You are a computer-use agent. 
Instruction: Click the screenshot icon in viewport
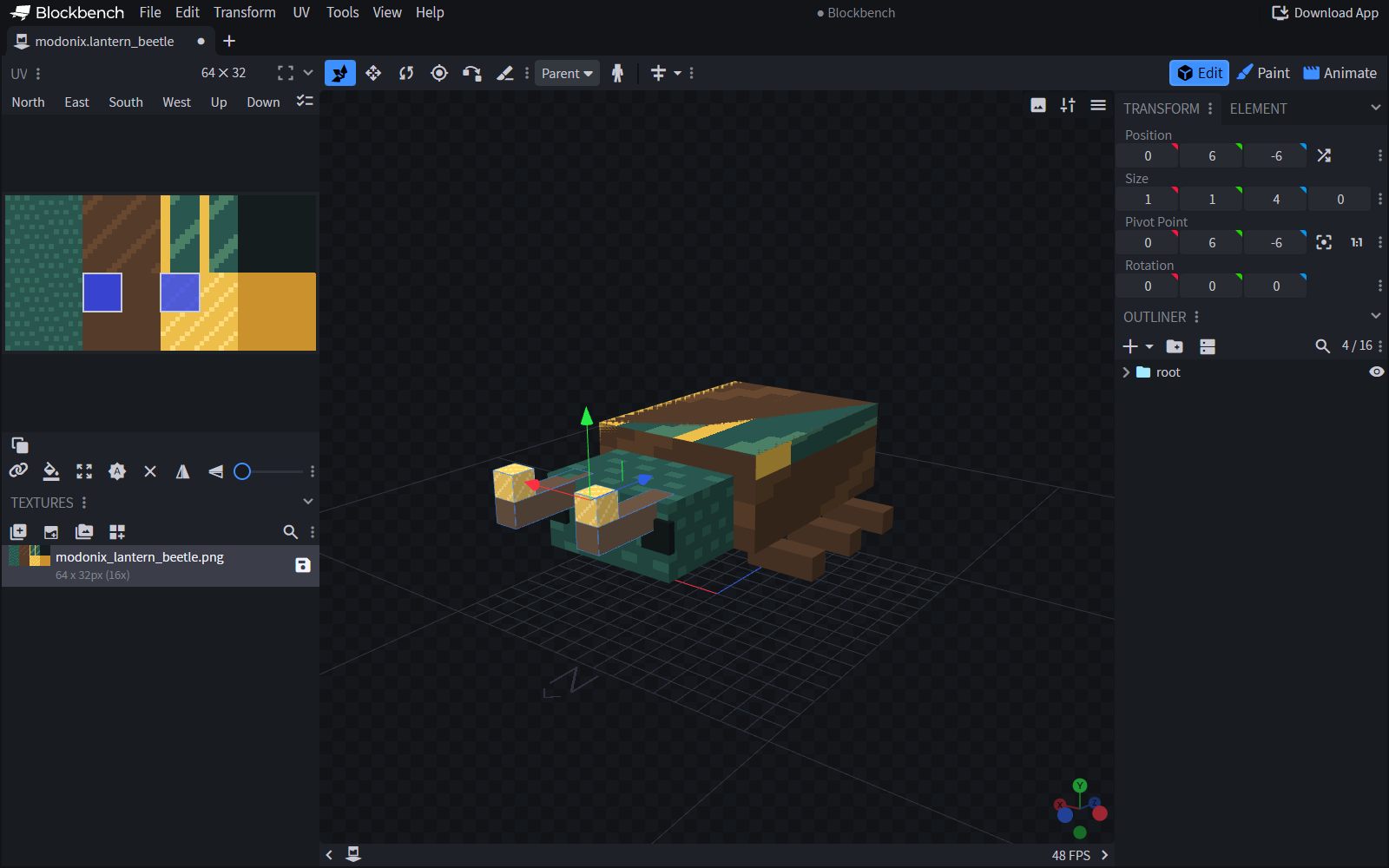coord(1038,105)
